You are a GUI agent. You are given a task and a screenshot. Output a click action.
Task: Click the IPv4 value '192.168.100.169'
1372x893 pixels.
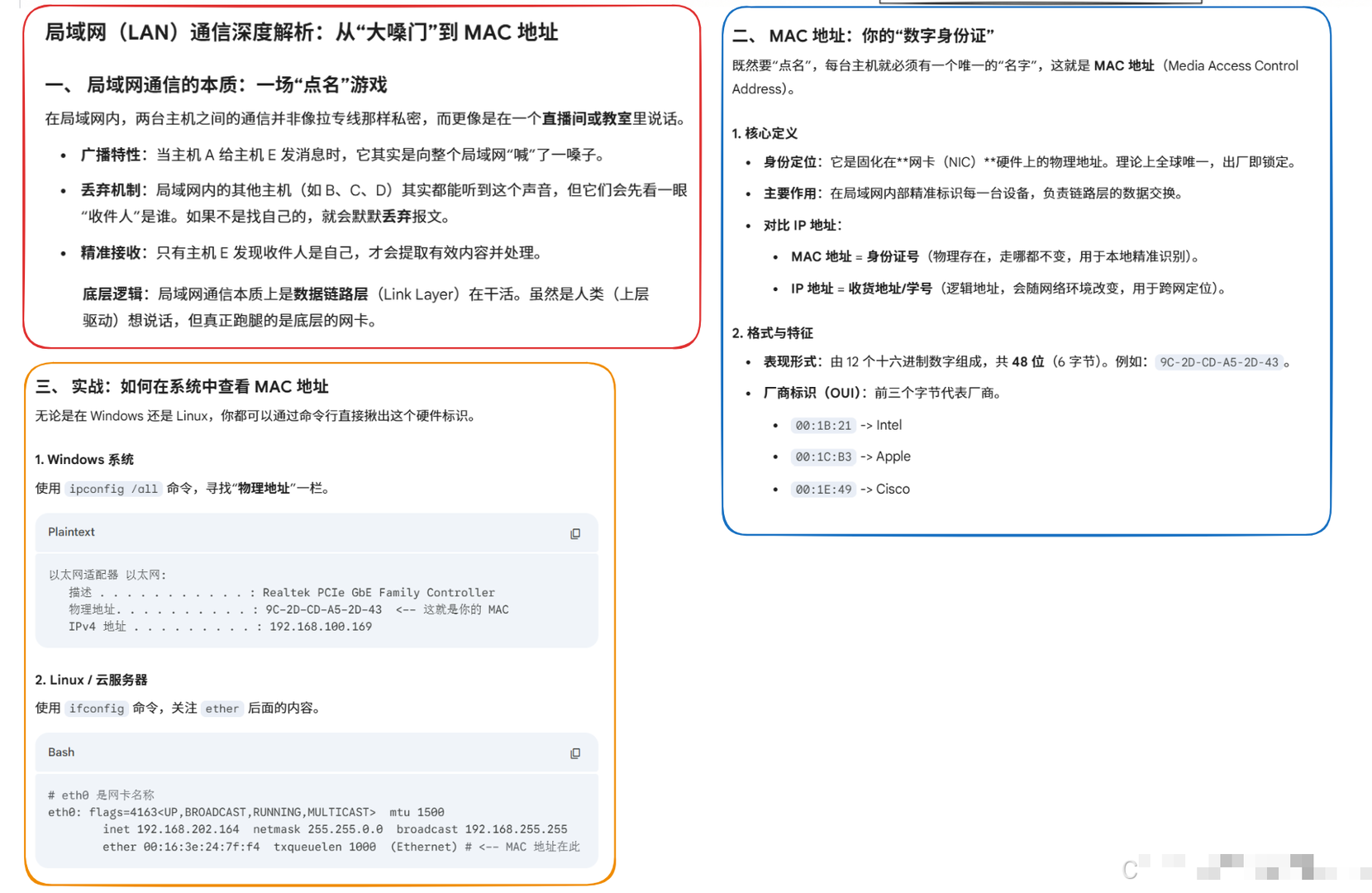click(321, 627)
